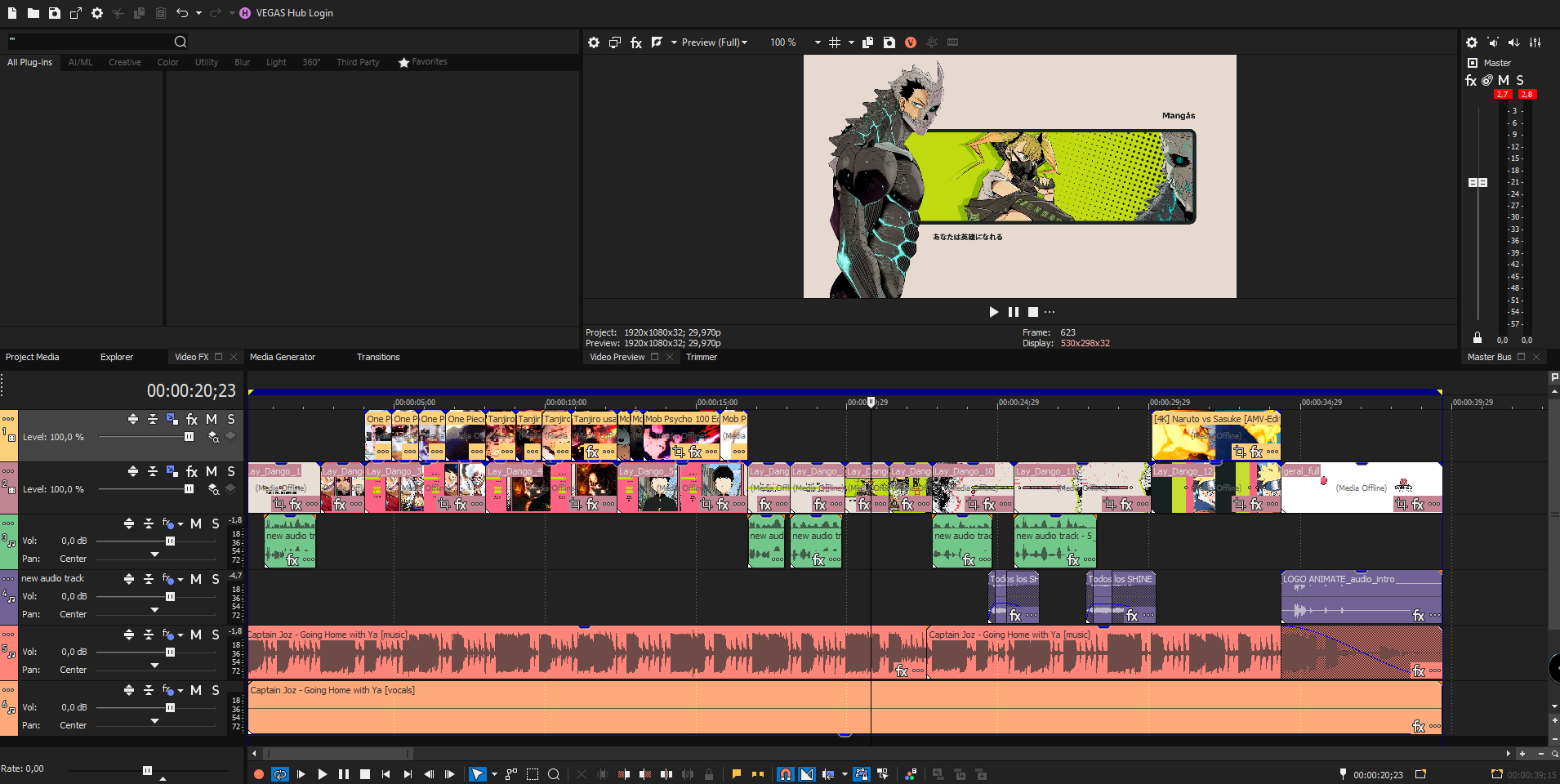
Task: Click the Undo arrow in the top toolbar
Action: pyautogui.click(x=182, y=13)
